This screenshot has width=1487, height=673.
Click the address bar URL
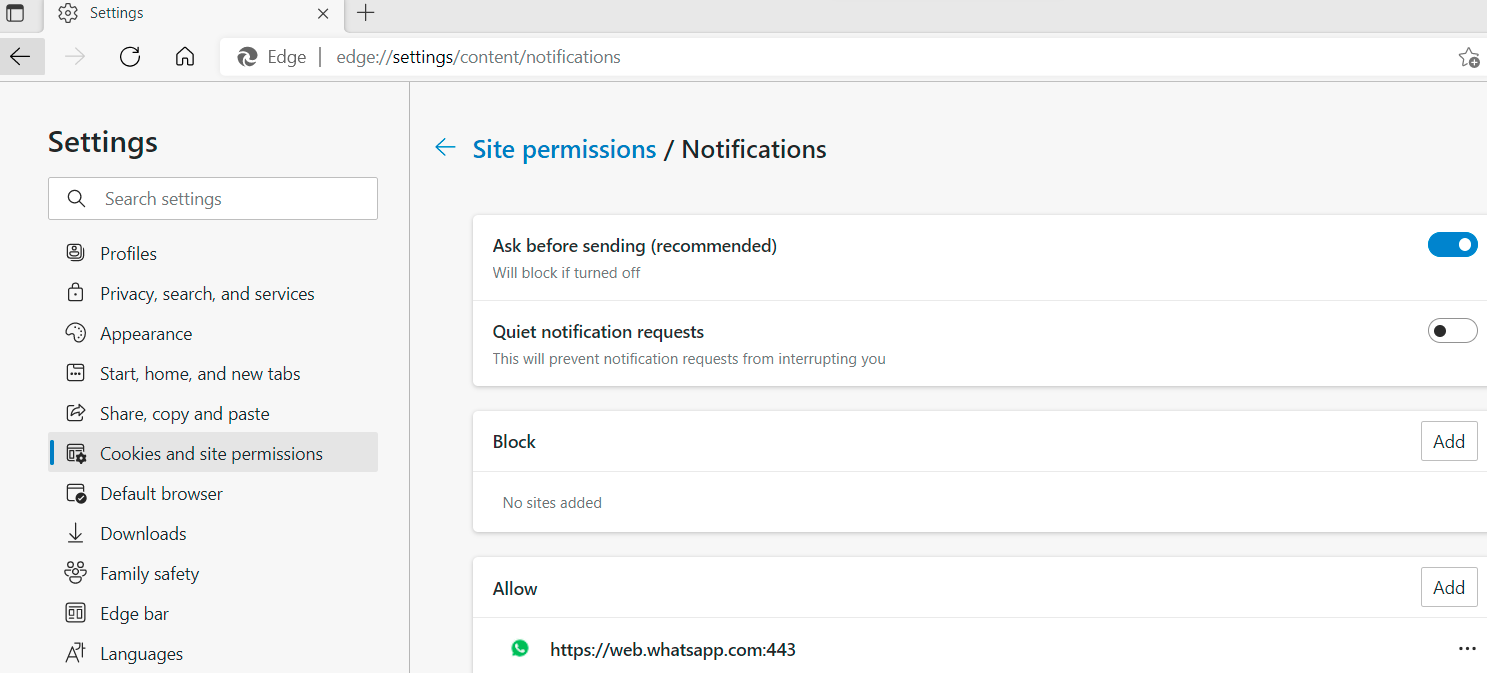click(479, 57)
